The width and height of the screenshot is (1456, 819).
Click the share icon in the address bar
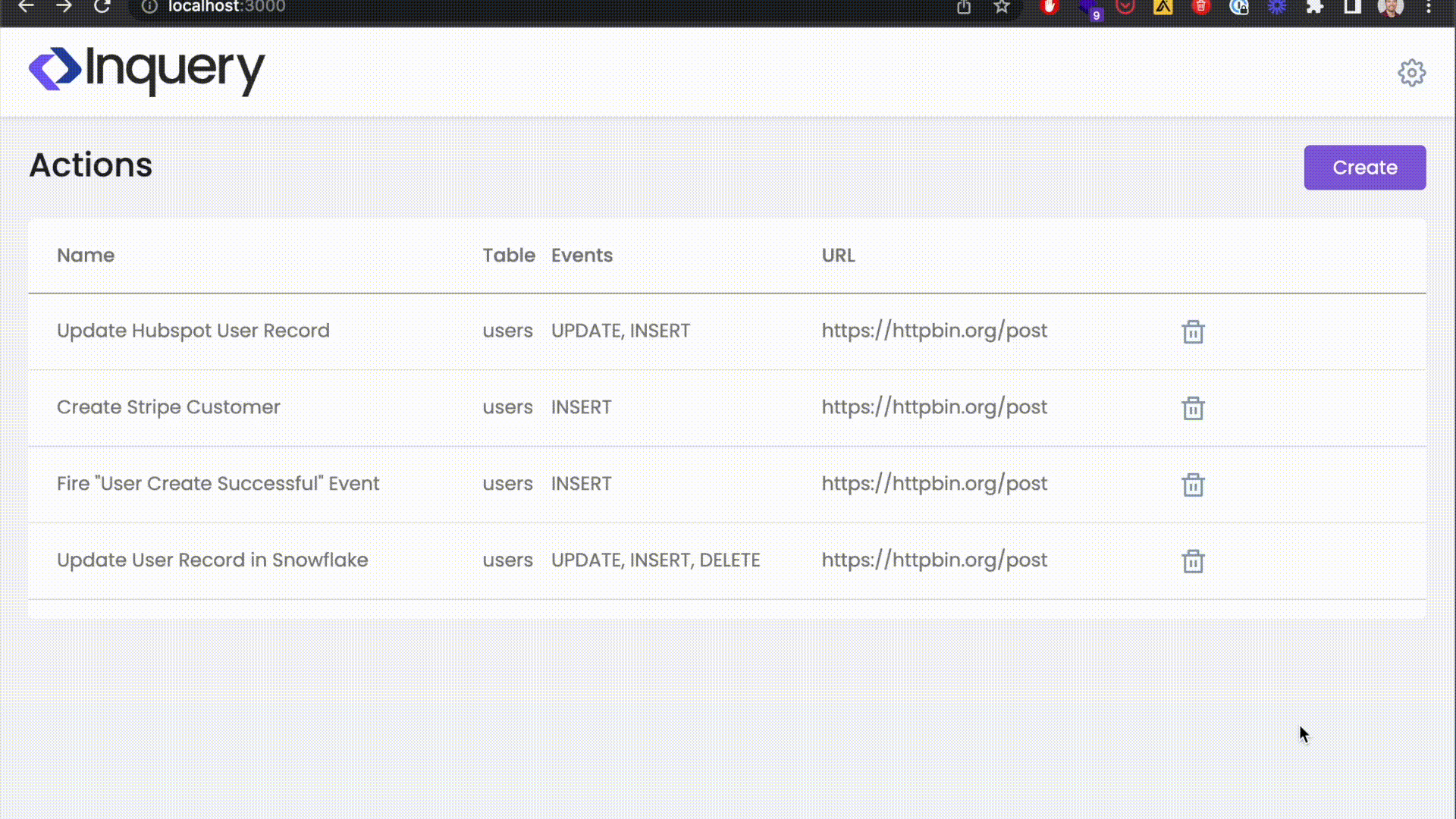pos(964,7)
